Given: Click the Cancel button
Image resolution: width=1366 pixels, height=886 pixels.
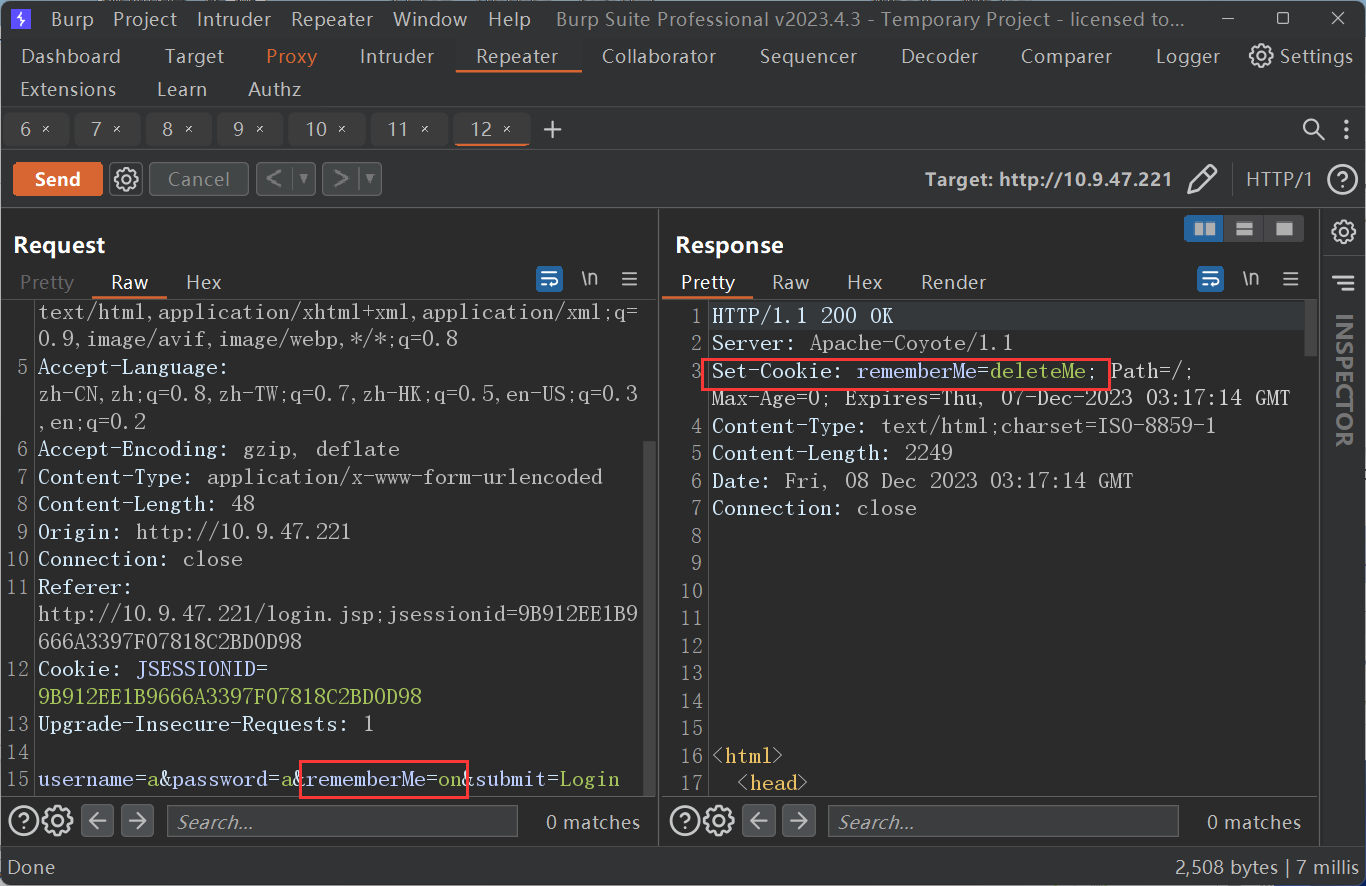Looking at the screenshot, I should [x=198, y=179].
